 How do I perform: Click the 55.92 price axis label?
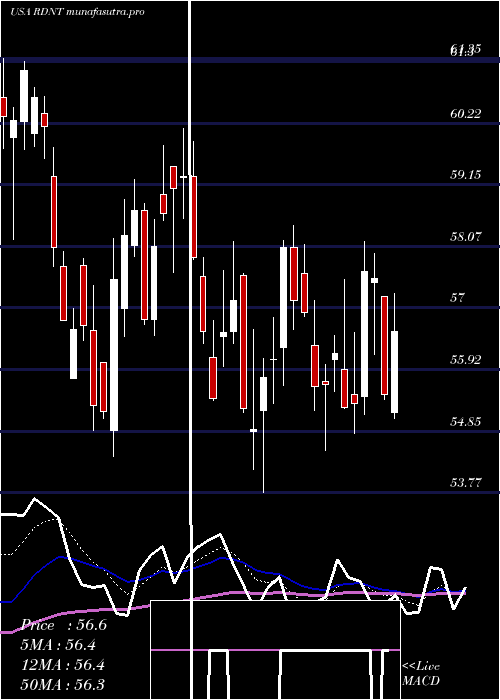click(466, 359)
